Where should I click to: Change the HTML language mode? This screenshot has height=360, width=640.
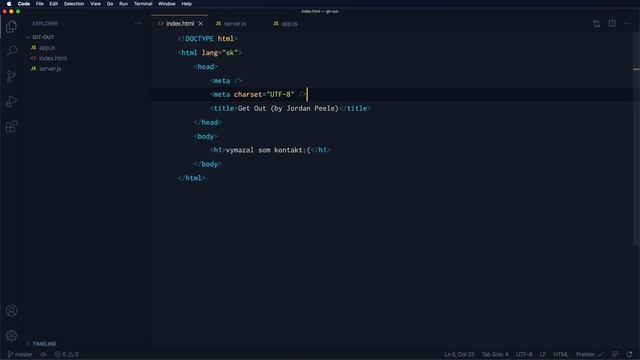(561, 354)
